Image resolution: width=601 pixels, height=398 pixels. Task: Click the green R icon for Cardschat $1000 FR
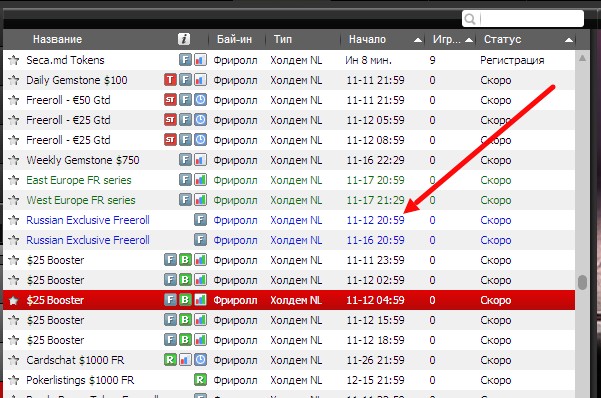coord(170,360)
